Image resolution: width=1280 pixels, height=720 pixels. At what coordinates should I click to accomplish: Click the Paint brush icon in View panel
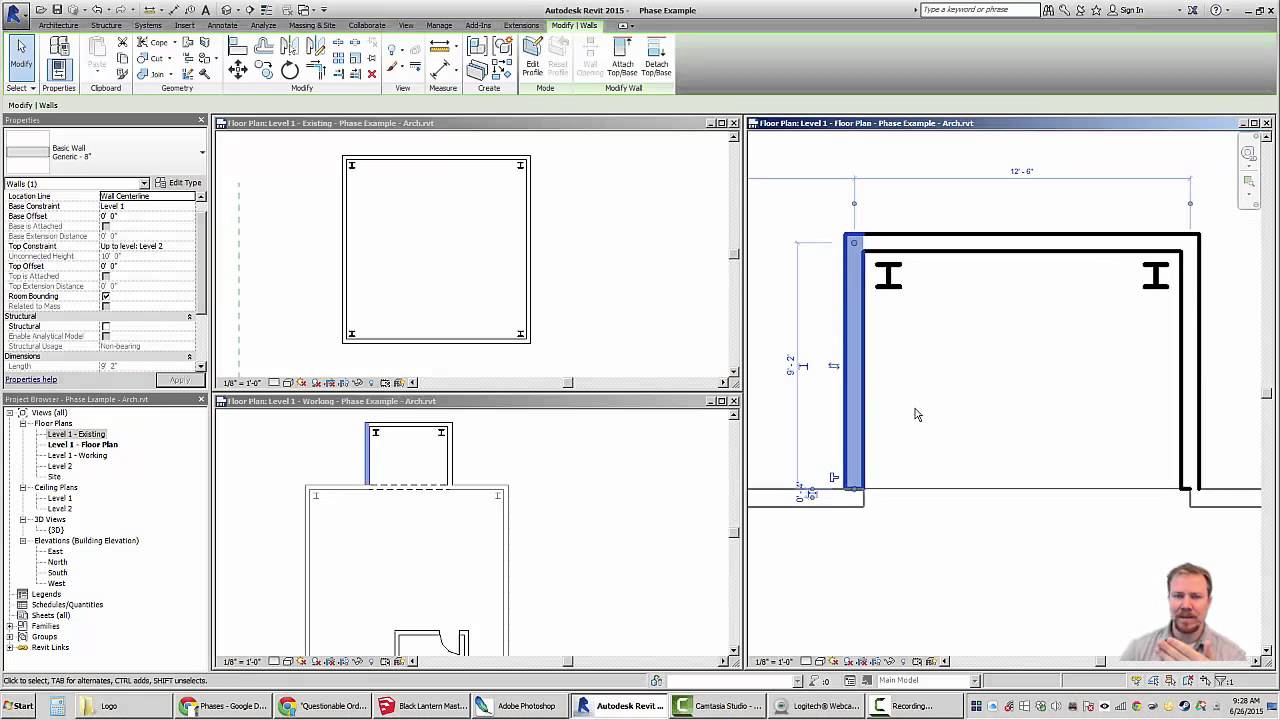point(393,68)
